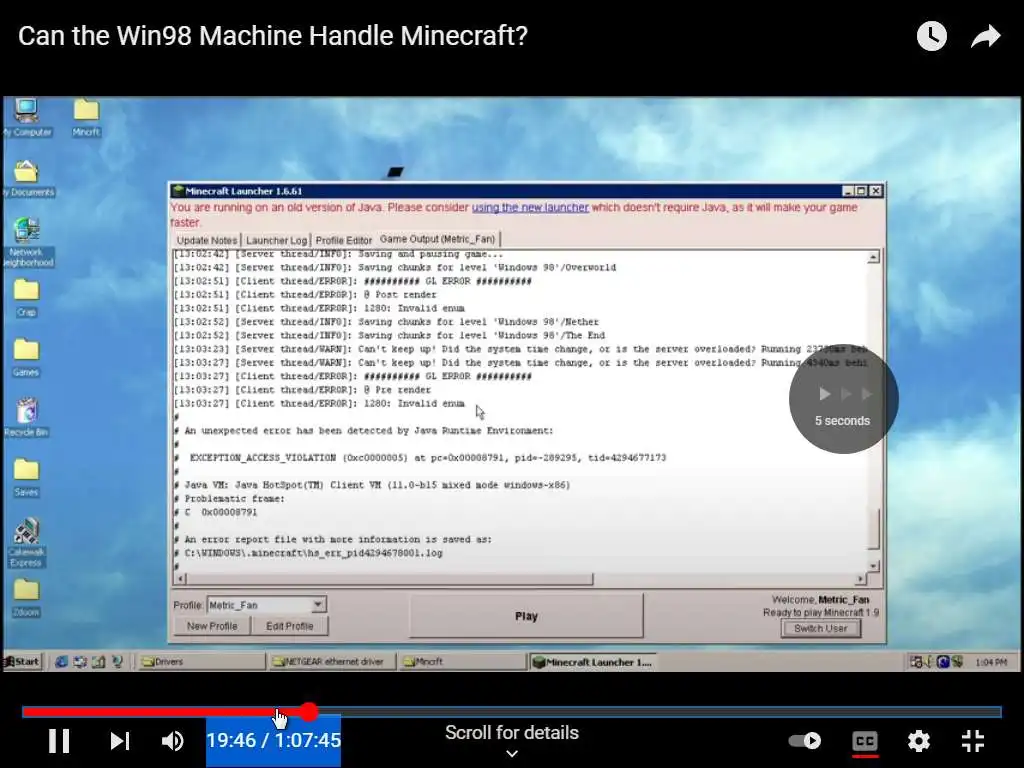Exit full screen mode
1024x768 pixels.
972,741
